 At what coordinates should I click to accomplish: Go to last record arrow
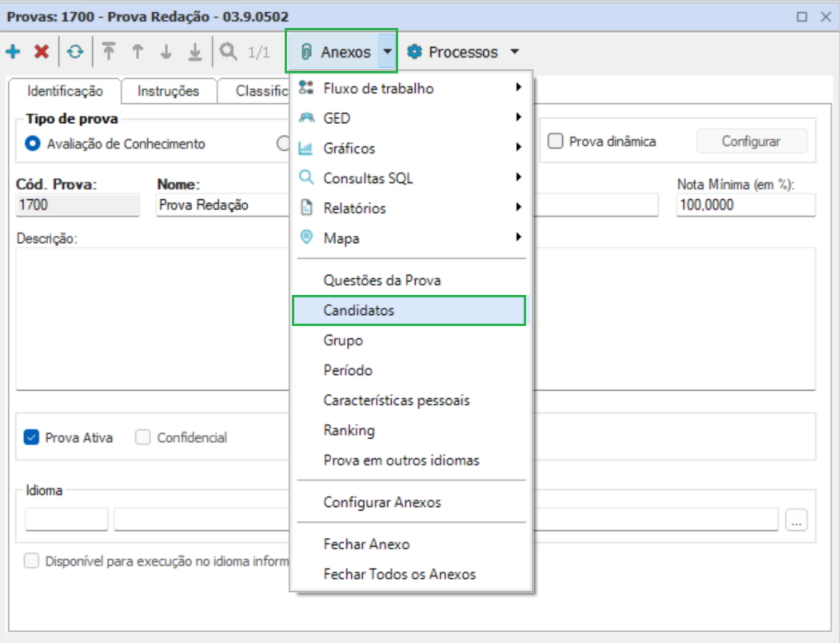195,52
